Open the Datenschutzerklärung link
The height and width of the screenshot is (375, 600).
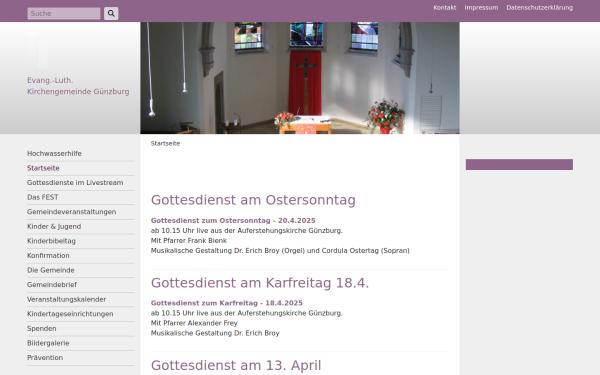tap(539, 8)
